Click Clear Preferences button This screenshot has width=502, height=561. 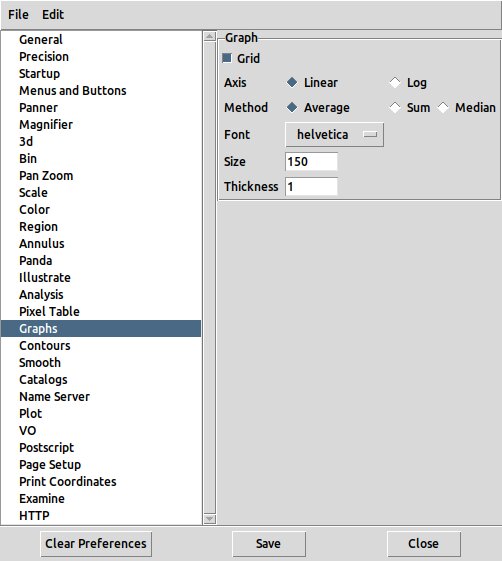(96, 543)
